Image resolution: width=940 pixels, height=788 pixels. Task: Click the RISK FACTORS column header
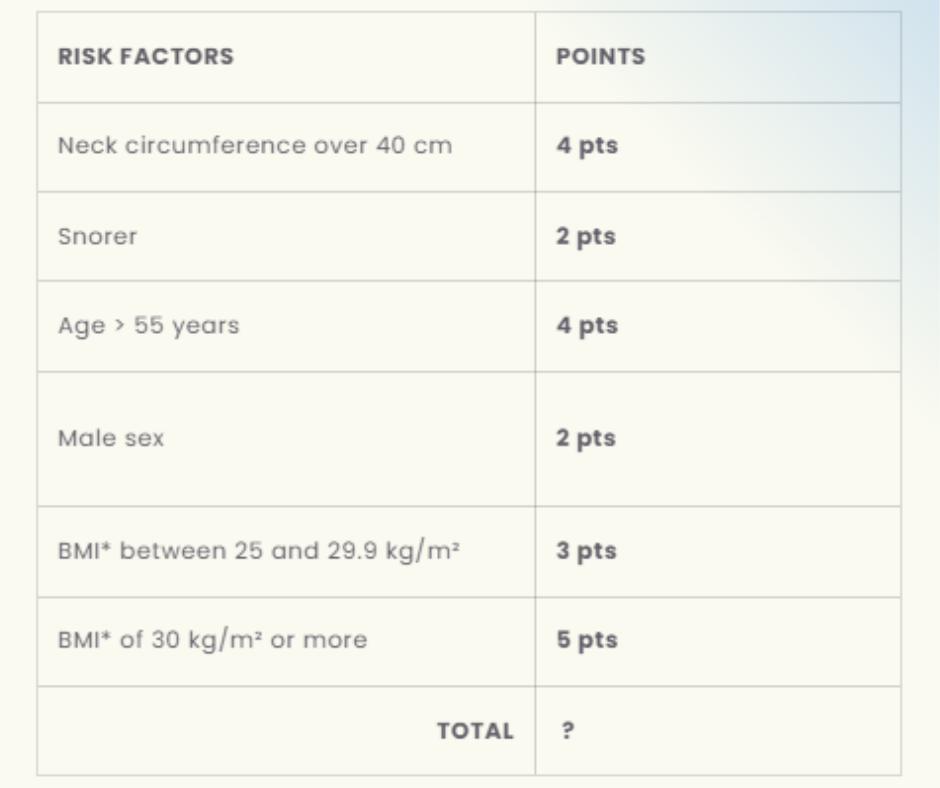click(x=146, y=57)
